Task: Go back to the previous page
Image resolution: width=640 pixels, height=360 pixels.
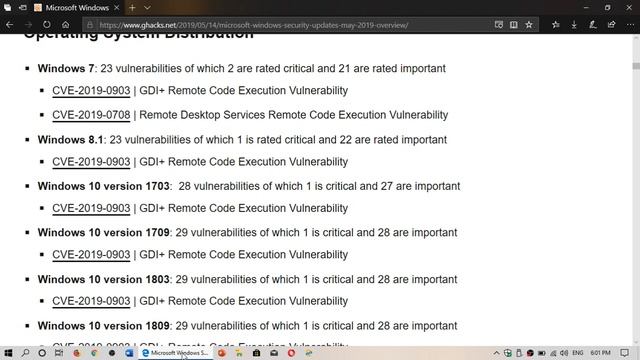Action: click(x=9, y=25)
